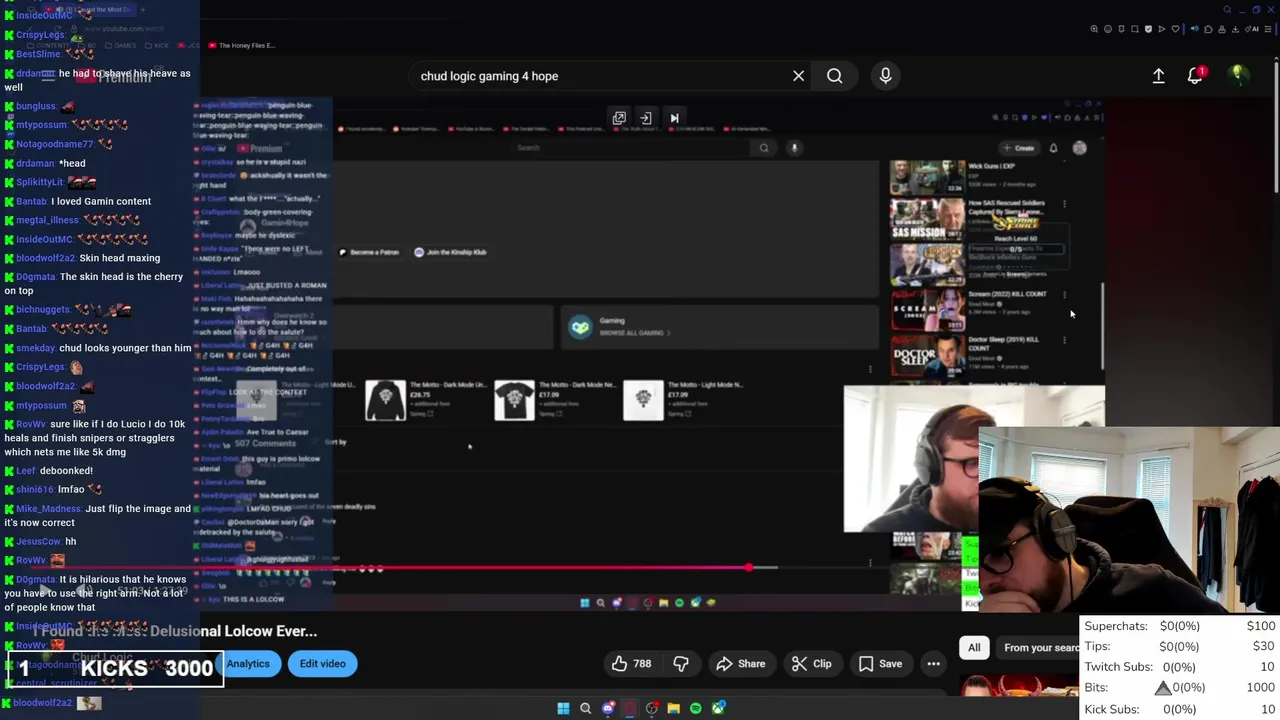Open the Analytics button
Viewport: 1280px width, 720px height.
[x=247, y=664]
